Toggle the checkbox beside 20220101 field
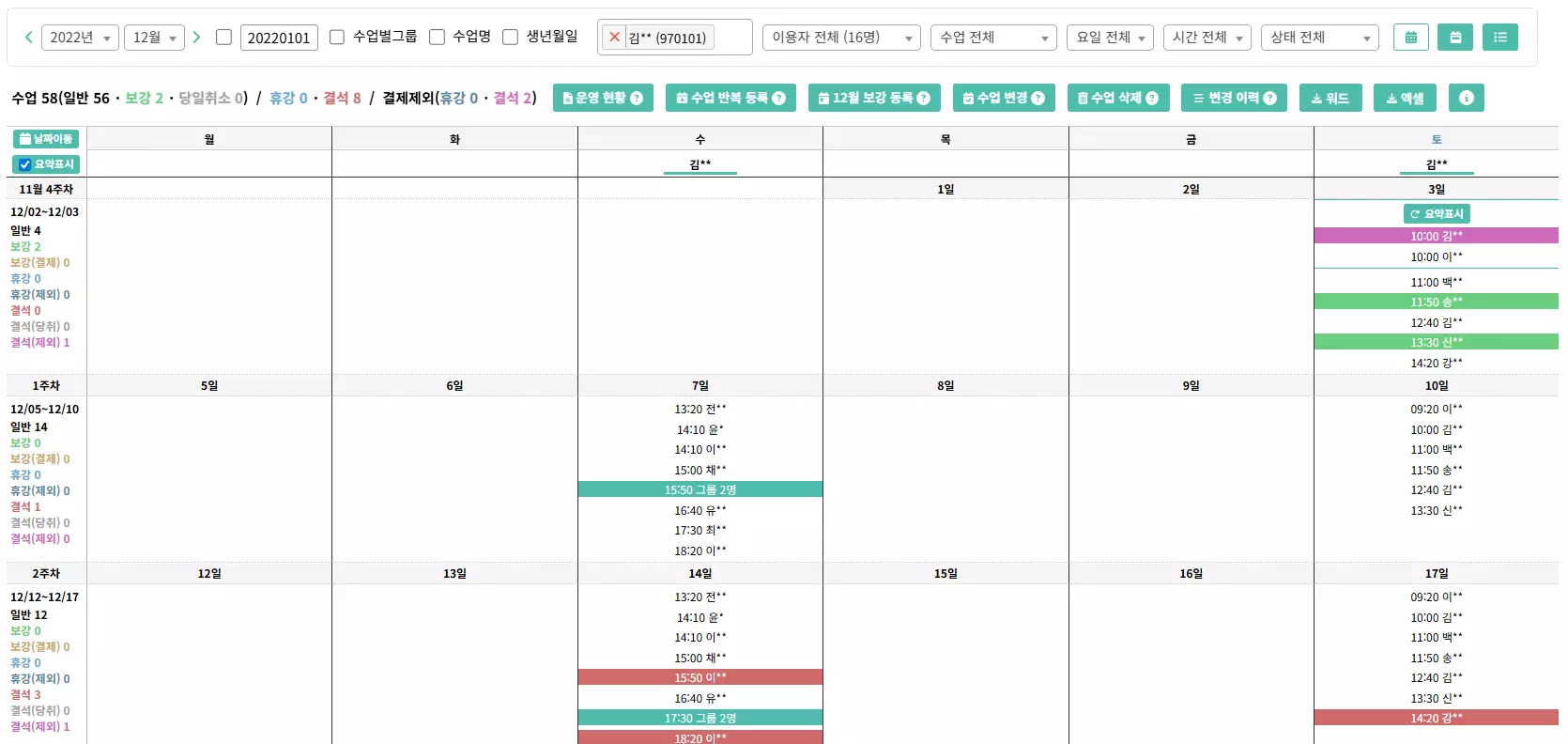 223,38
